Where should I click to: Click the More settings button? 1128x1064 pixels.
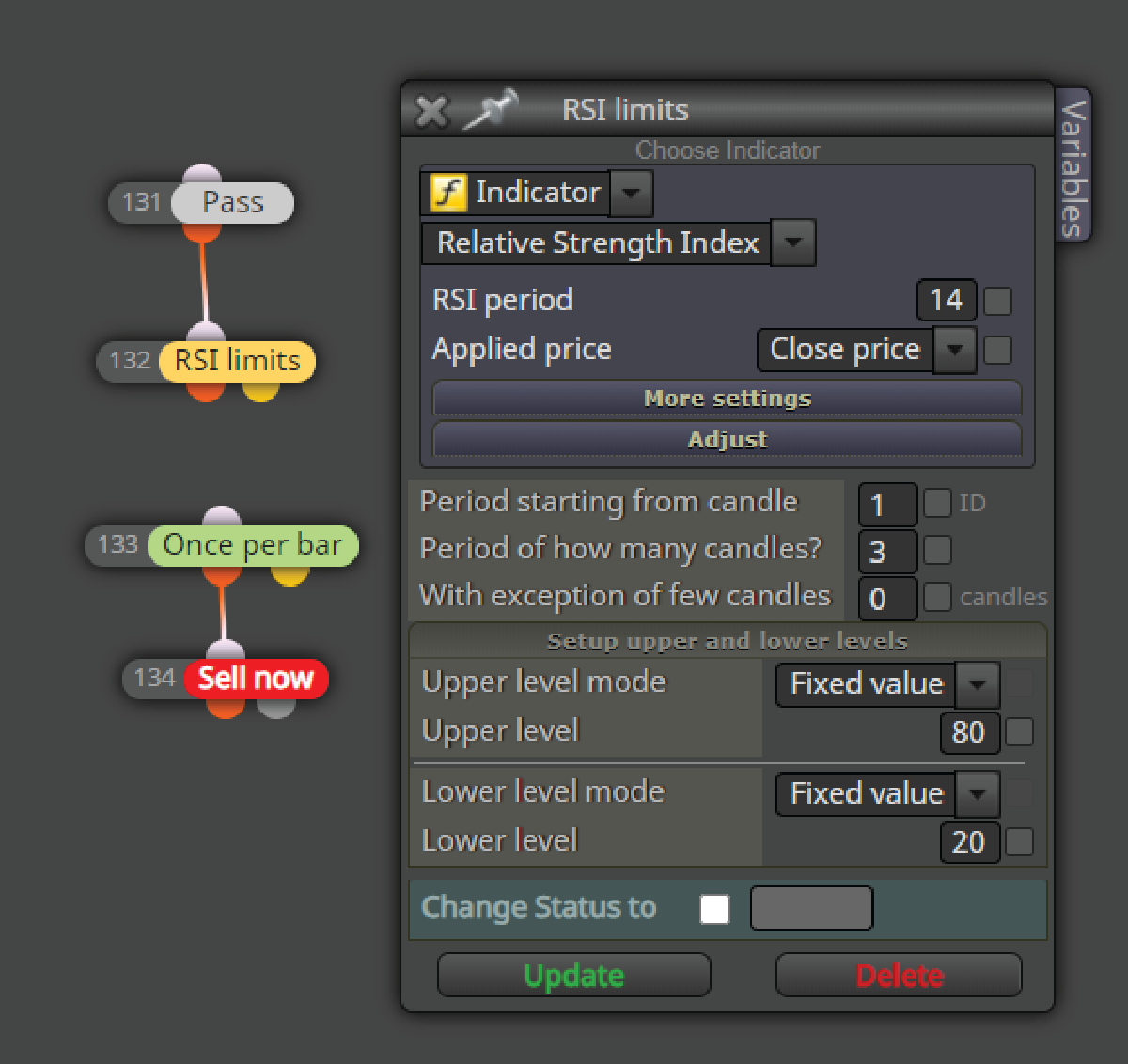tap(727, 398)
